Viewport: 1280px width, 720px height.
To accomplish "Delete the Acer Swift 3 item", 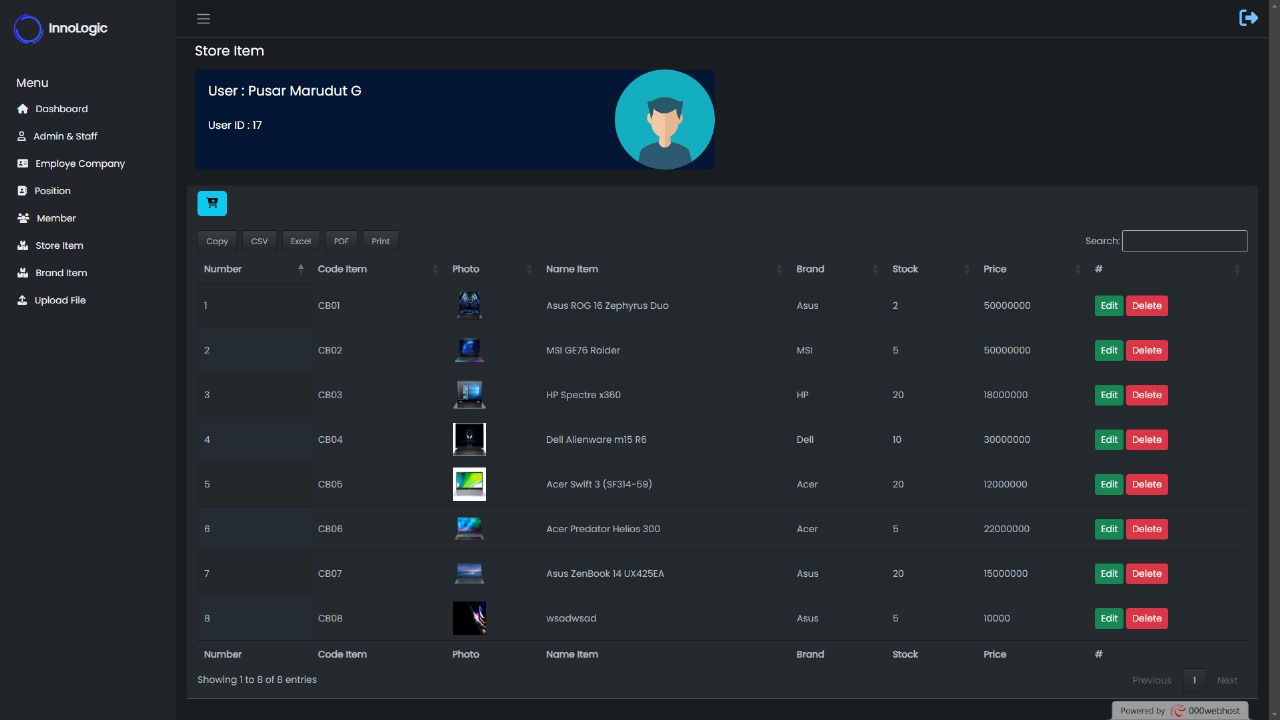I will [1147, 484].
